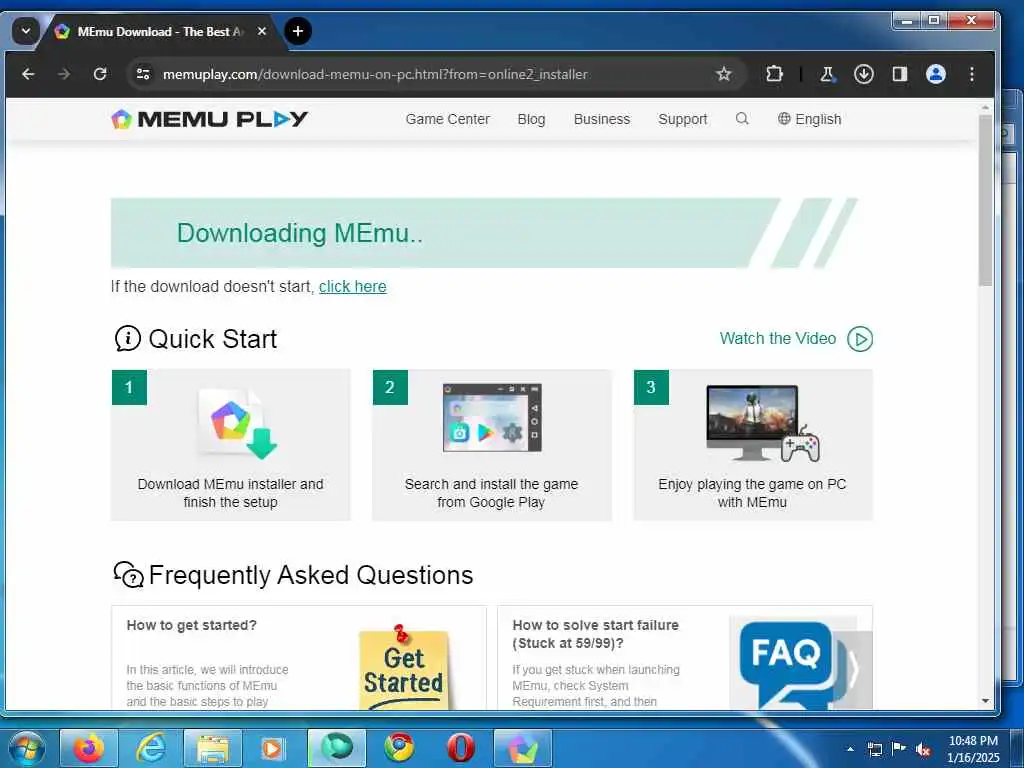Viewport: 1024px width, 768px height.
Task: Open 'How to solve start failure' article
Action: coord(595,633)
